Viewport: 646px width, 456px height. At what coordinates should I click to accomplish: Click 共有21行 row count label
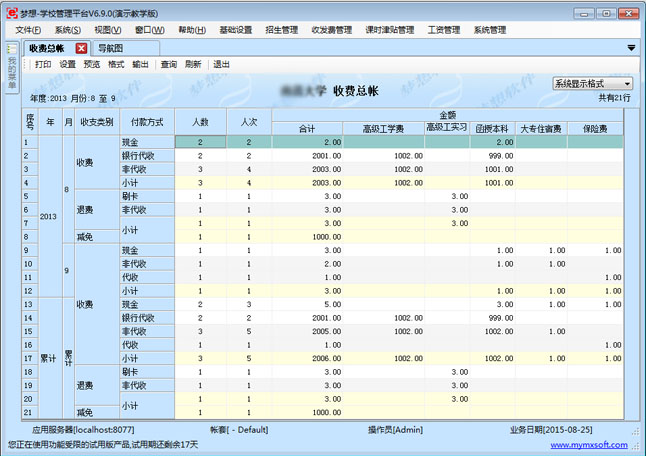pyautogui.click(x=614, y=98)
